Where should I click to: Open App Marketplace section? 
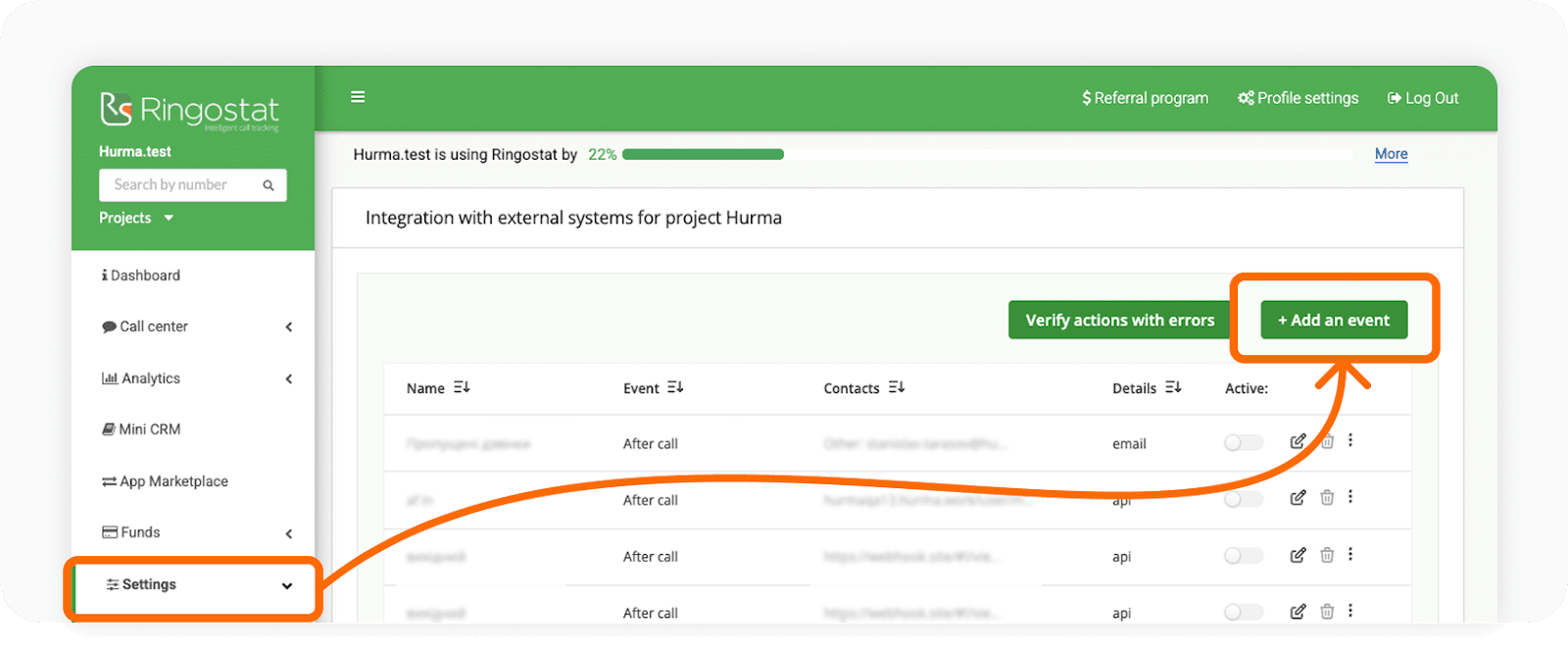tap(165, 481)
